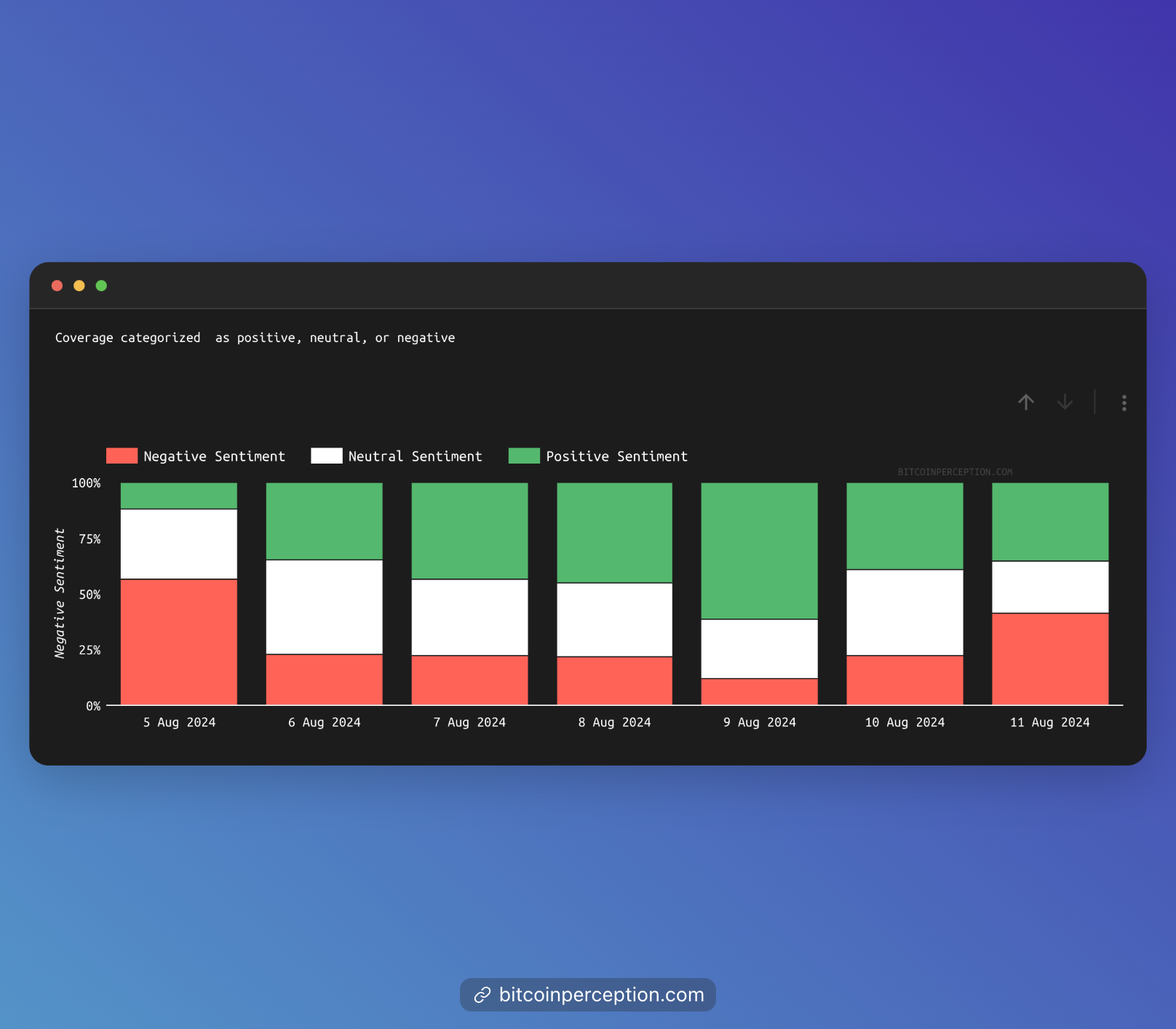
Task: Click the red Negative Sentiment legend swatch
Action: 122,456
